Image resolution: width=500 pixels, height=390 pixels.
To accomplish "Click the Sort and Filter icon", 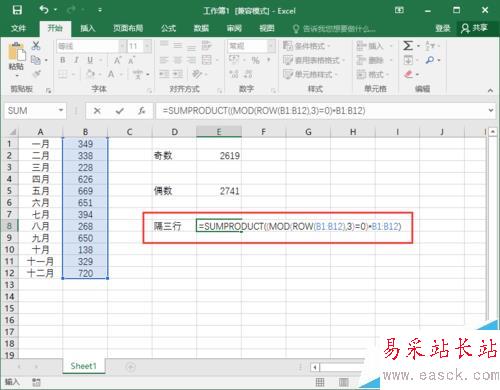I will [x=430, y=45].
